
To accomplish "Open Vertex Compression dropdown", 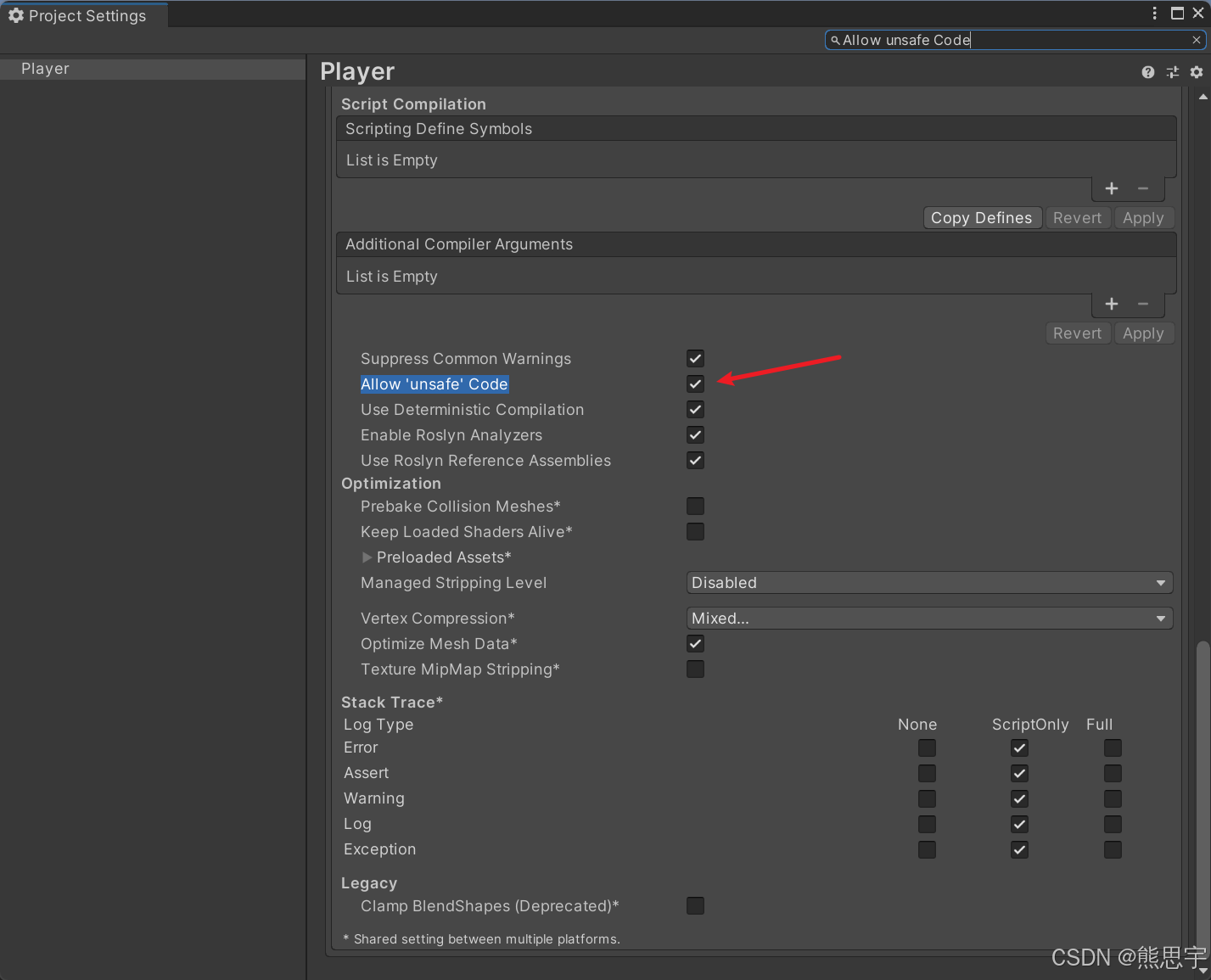I will coord(929,619).
